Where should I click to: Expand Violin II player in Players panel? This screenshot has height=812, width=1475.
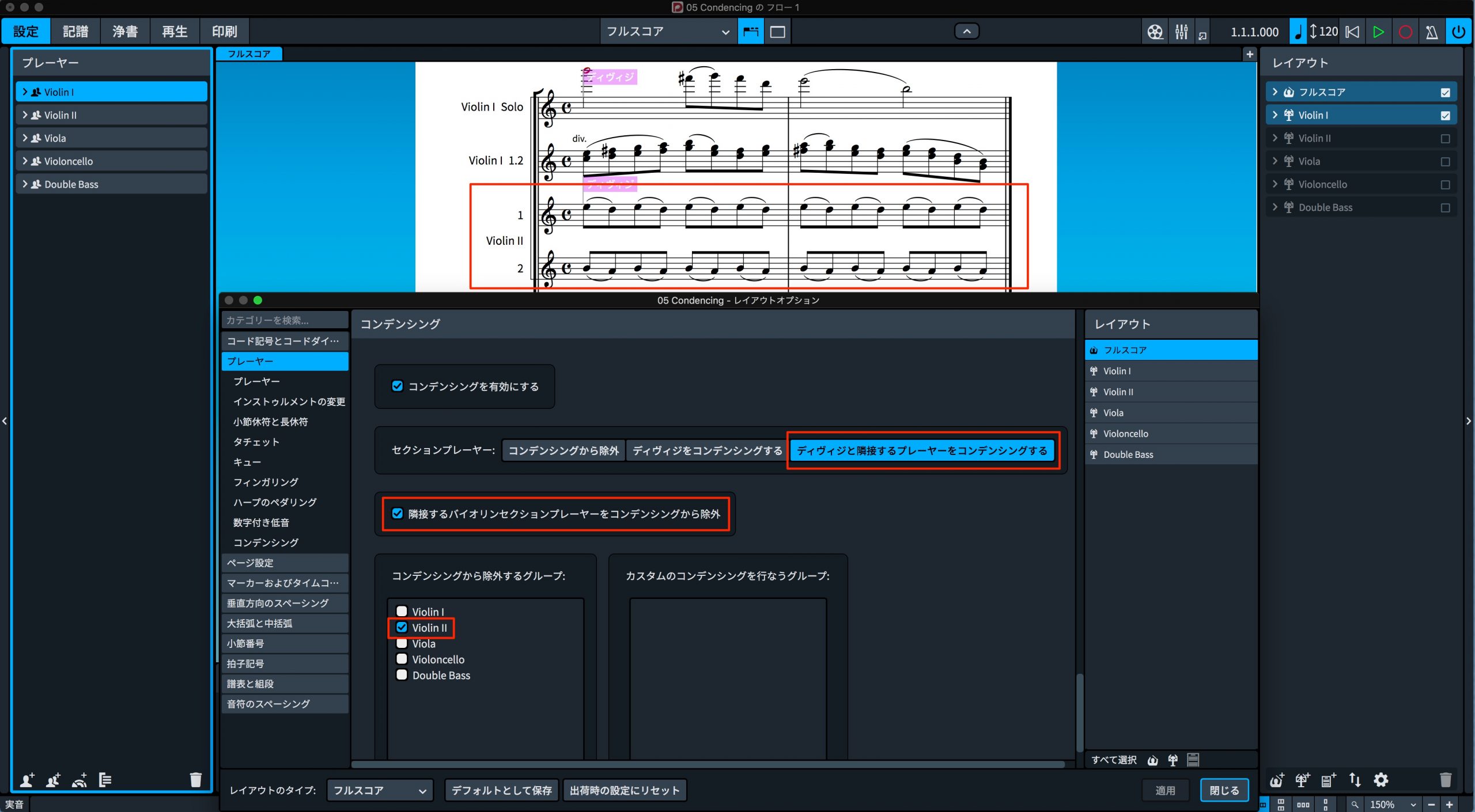click(25, 115)
